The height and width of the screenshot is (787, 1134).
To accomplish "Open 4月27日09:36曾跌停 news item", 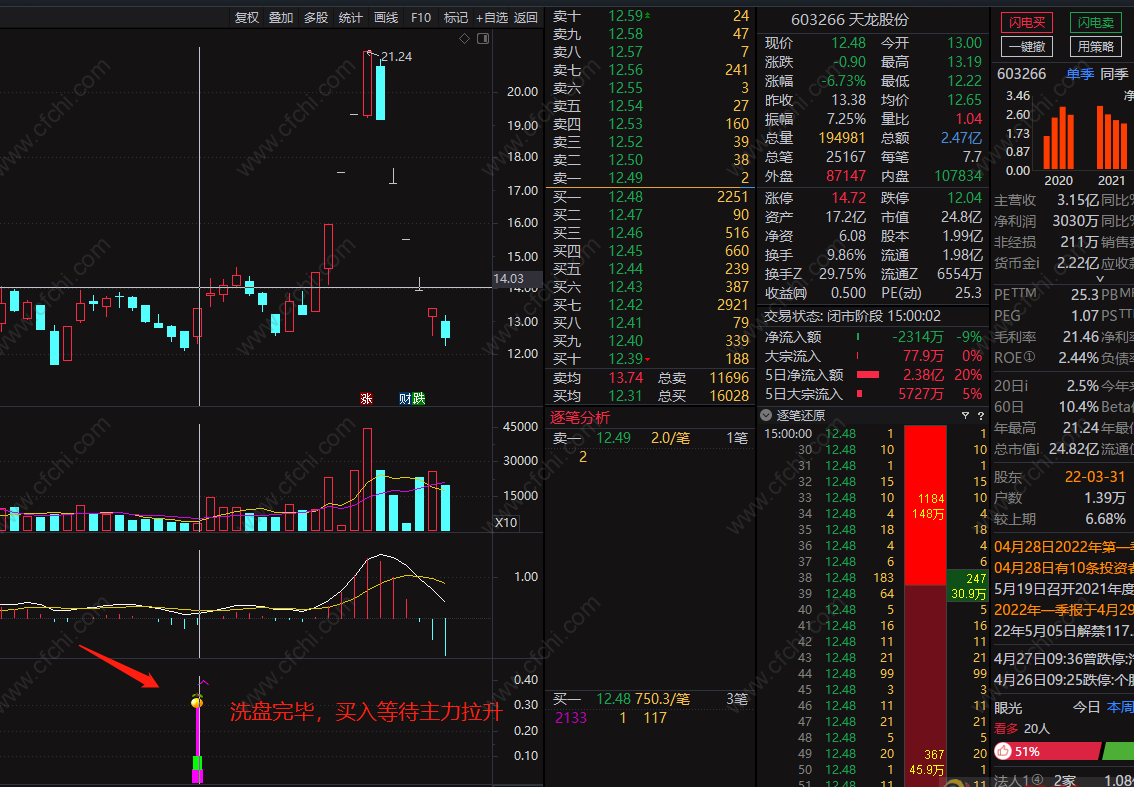I will [1064, 660].
